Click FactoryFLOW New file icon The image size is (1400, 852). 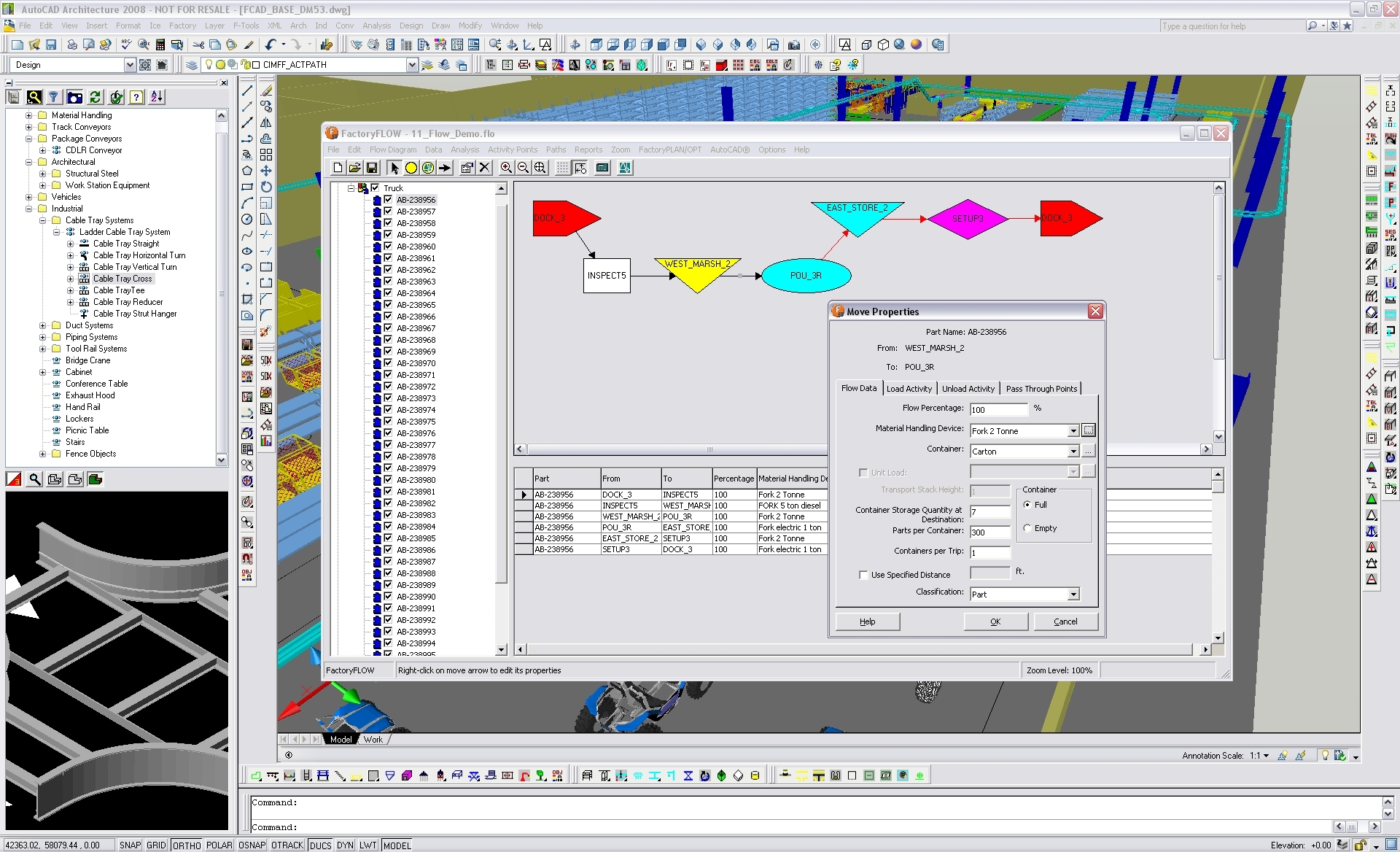pyautogui.click(x=338, y=168)
